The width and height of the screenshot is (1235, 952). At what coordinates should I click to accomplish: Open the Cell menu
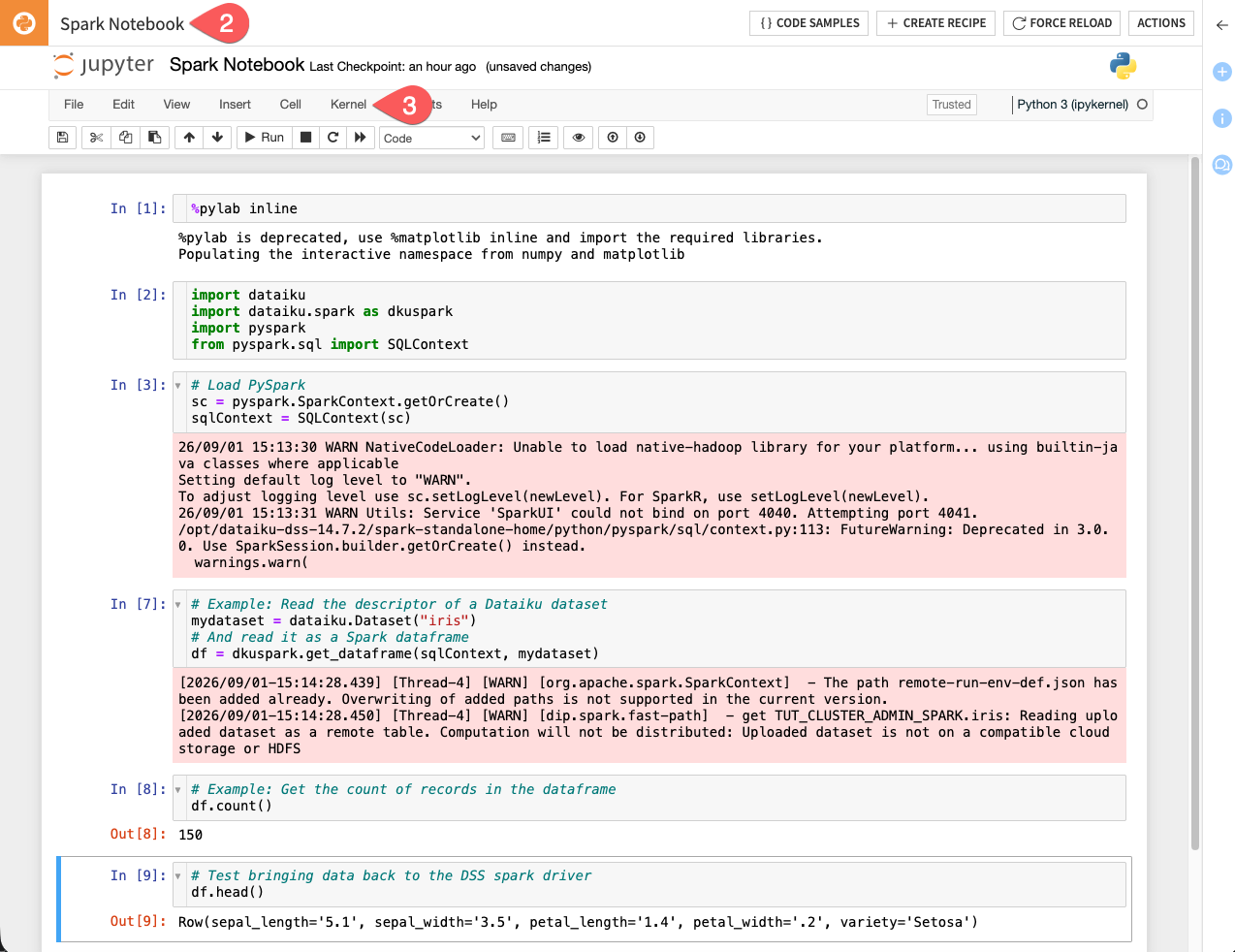[291, 105]
